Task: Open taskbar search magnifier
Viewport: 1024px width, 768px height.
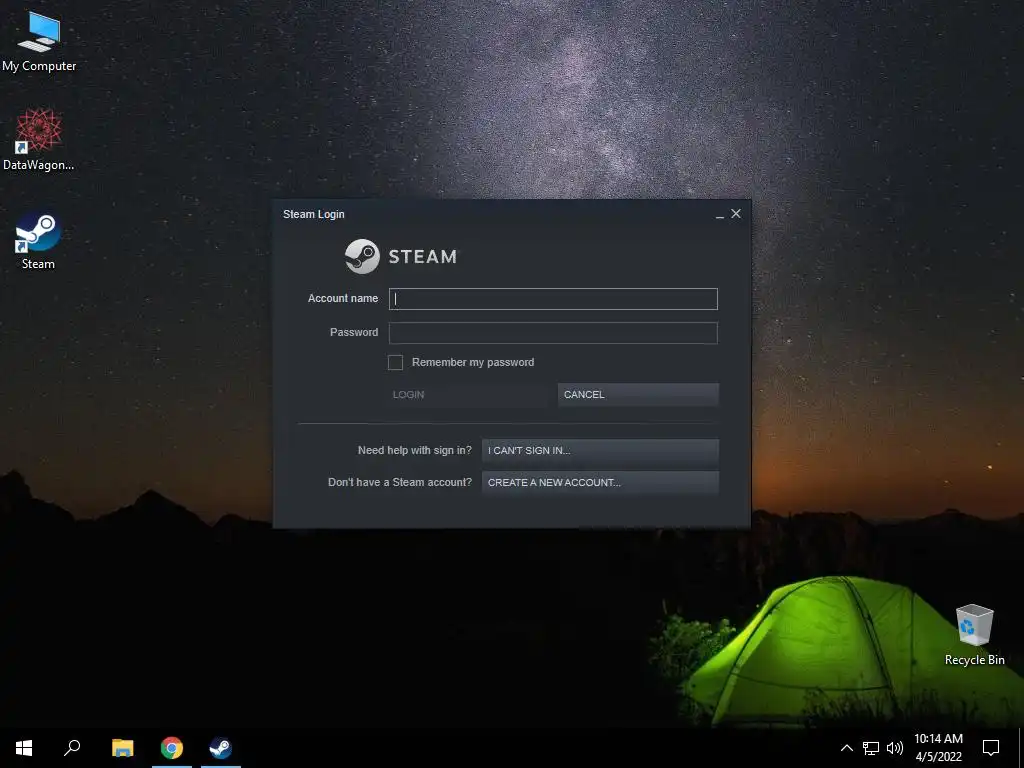Action: [x=72, y=748]
